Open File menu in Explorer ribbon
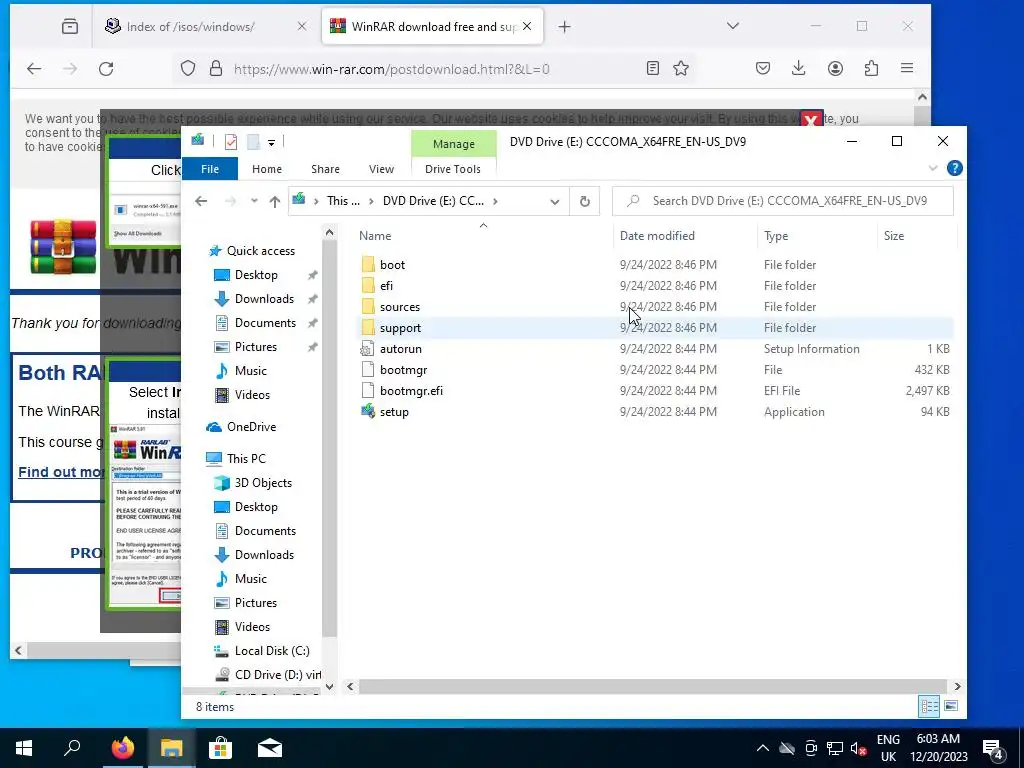Viewport: 1024px width, 768px height. coord(210,169)
